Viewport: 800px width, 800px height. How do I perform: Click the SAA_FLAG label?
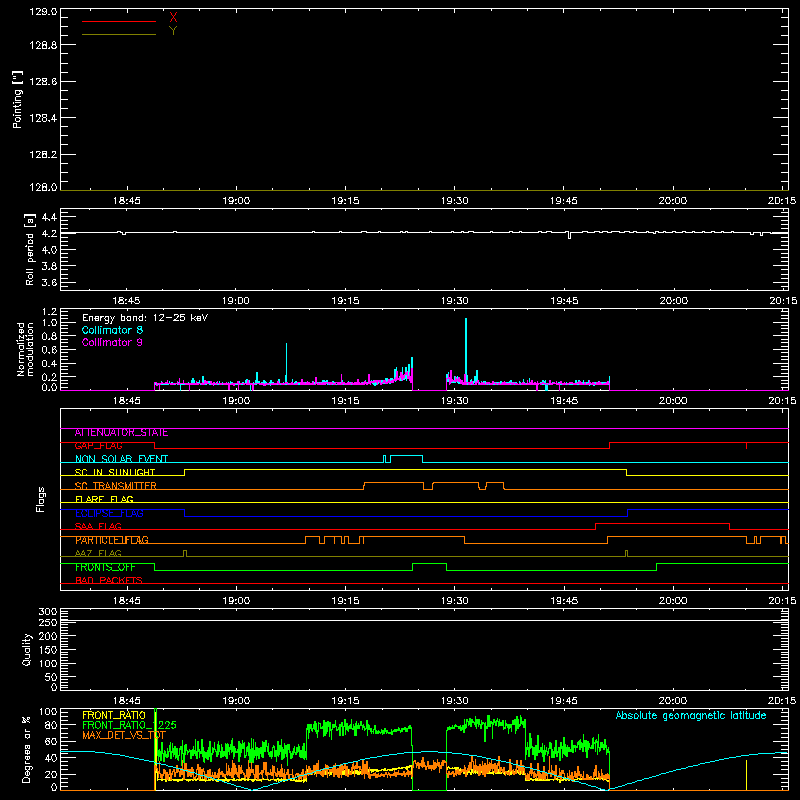pos(98,527)
